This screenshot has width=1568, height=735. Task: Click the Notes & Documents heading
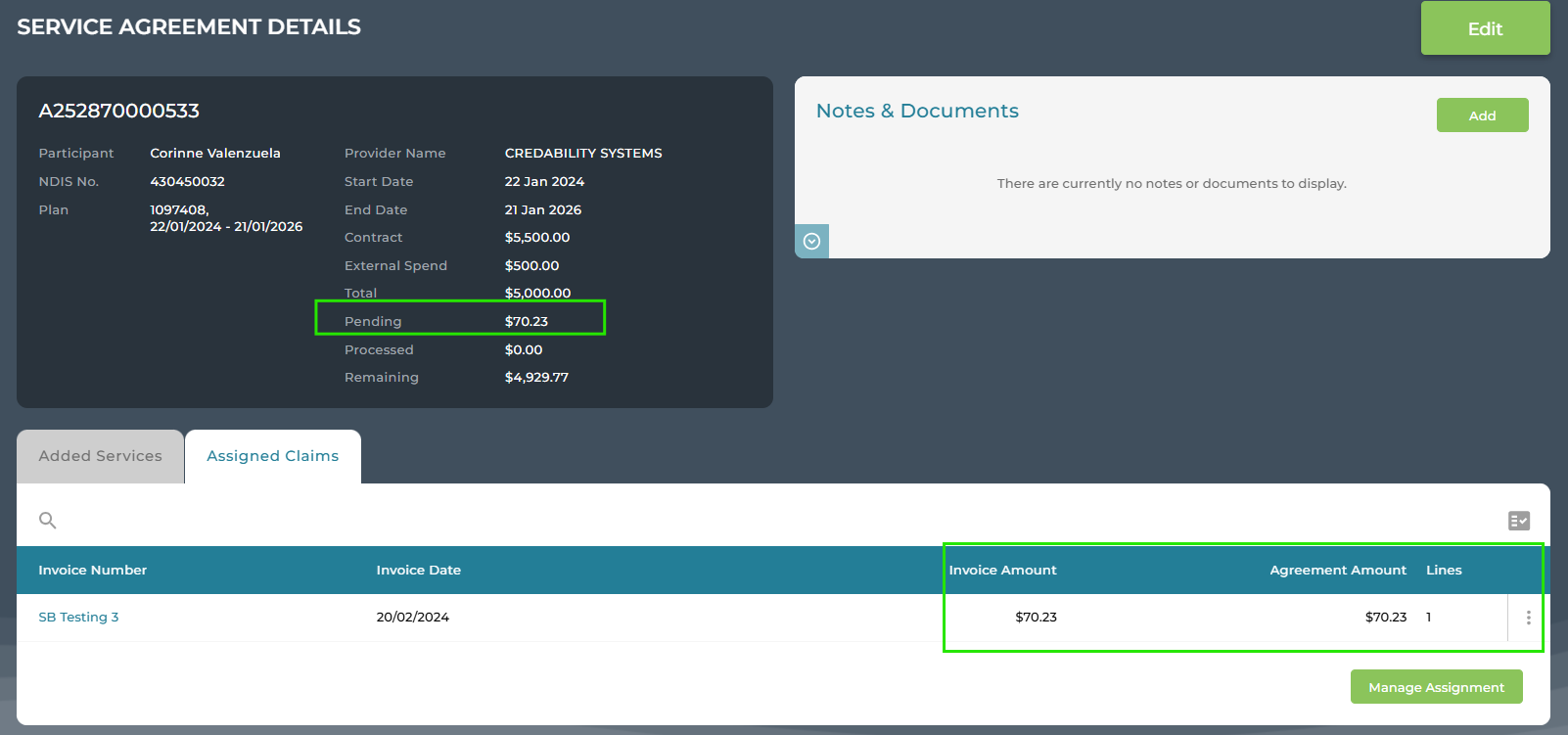point(916,112)
